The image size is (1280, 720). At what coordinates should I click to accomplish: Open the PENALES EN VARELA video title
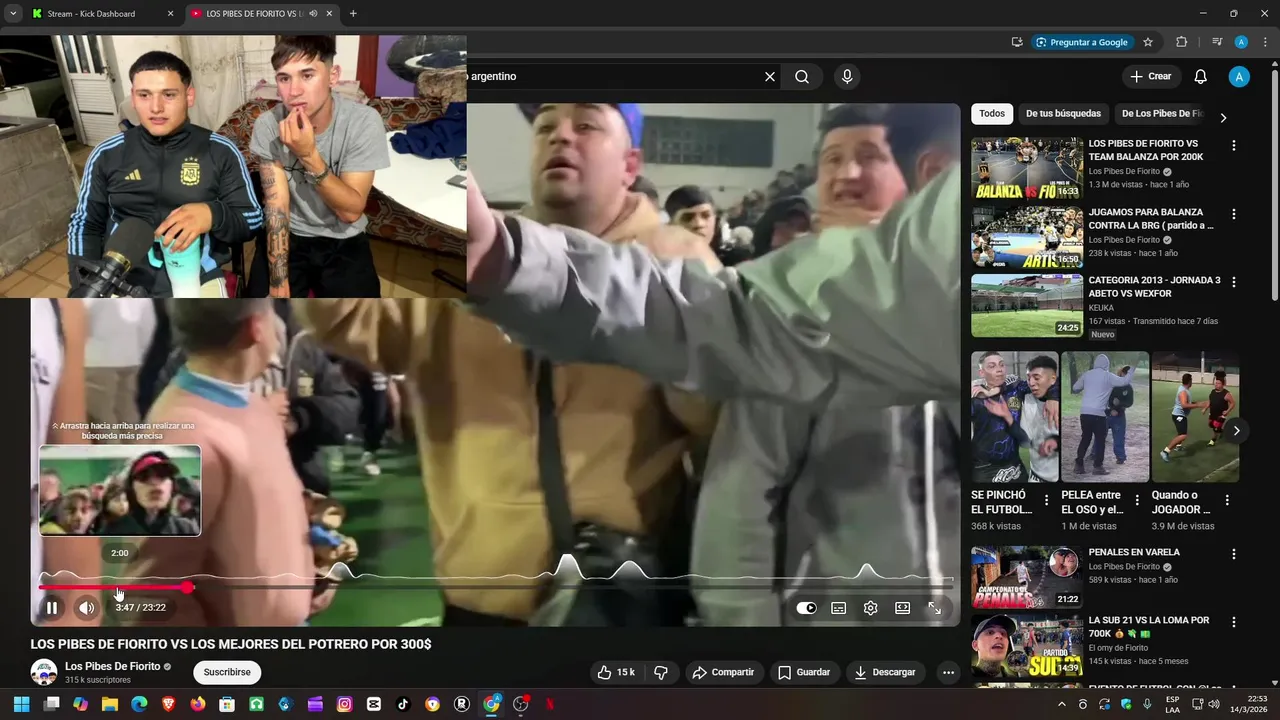[1134, 552]
